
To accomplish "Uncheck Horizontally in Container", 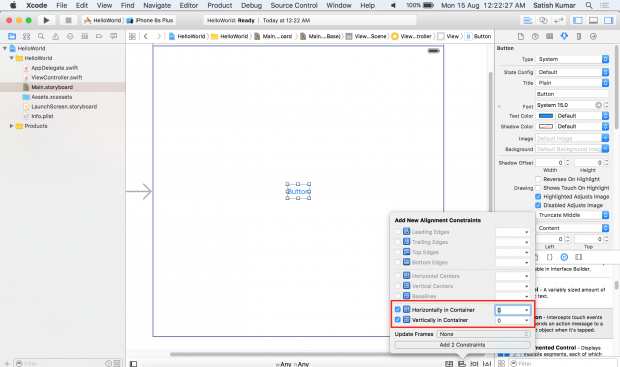I will point(397,310).
